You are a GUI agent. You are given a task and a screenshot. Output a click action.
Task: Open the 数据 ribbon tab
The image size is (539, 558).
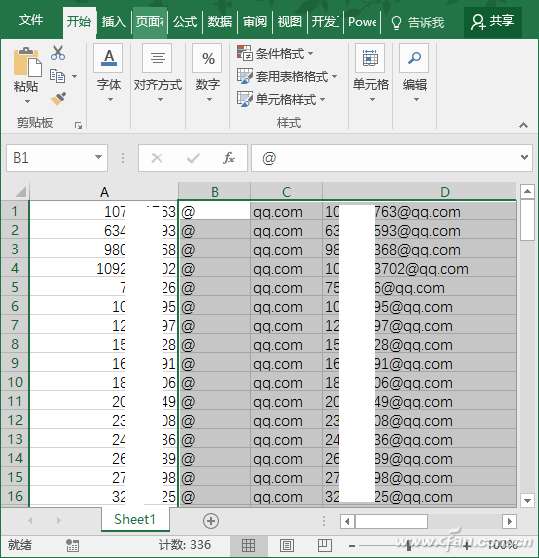220,22
